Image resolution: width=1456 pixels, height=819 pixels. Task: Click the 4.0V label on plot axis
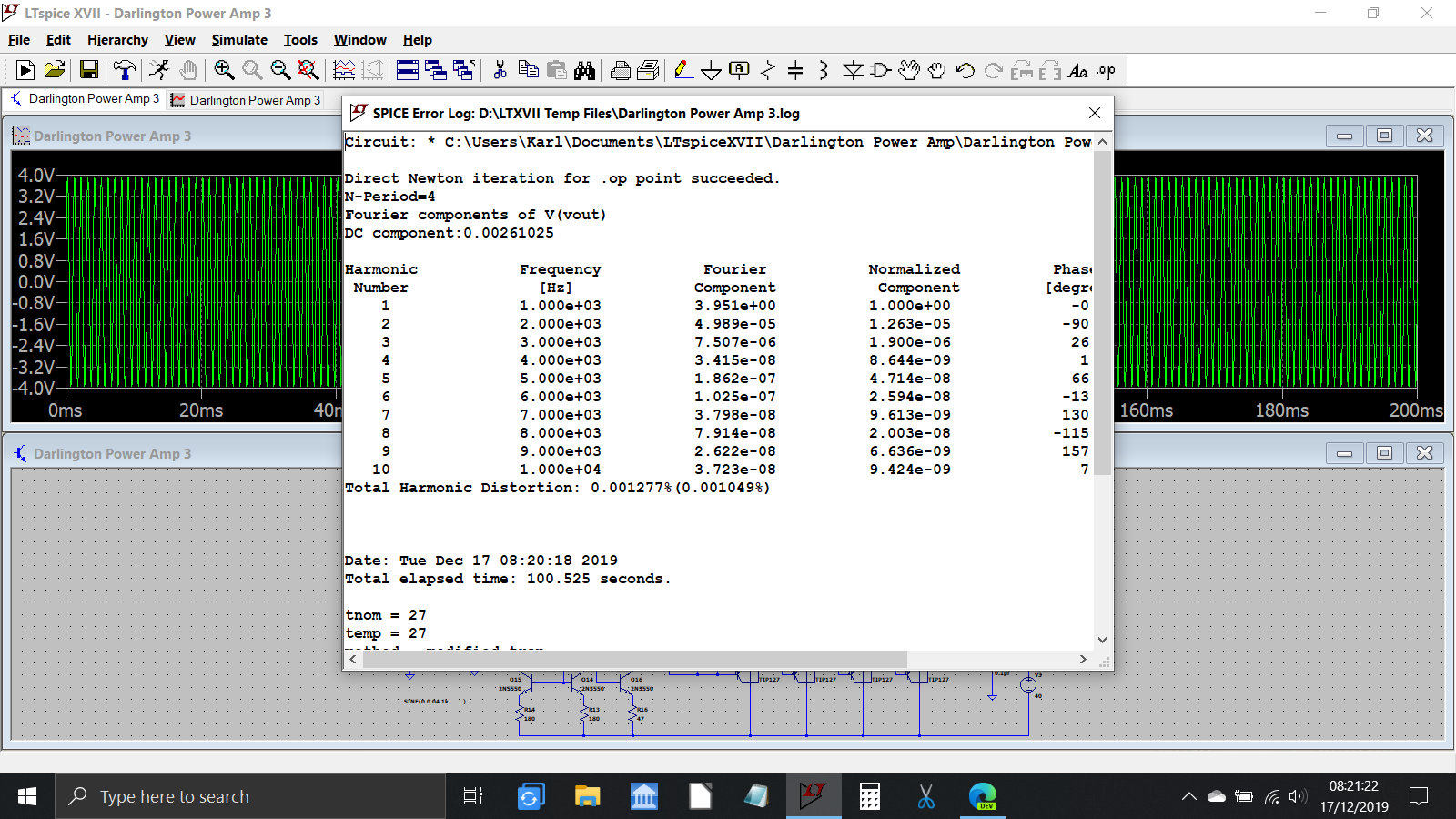click(36, 175)
